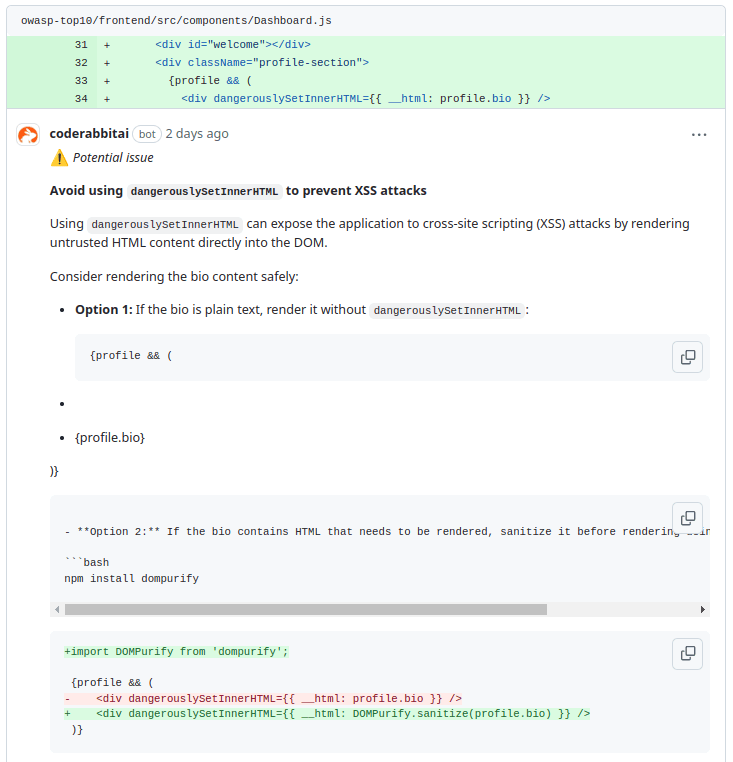Click the warning icon beside Potential issue

pyautogui.click(x=60, y=157)
